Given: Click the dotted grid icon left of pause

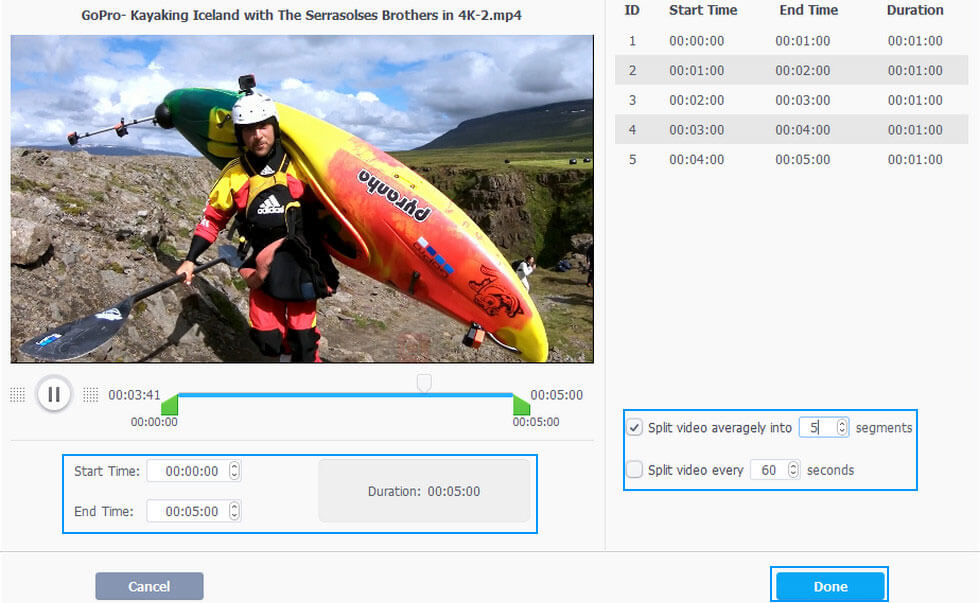Looking at the screenshot, I should point(18,394).
